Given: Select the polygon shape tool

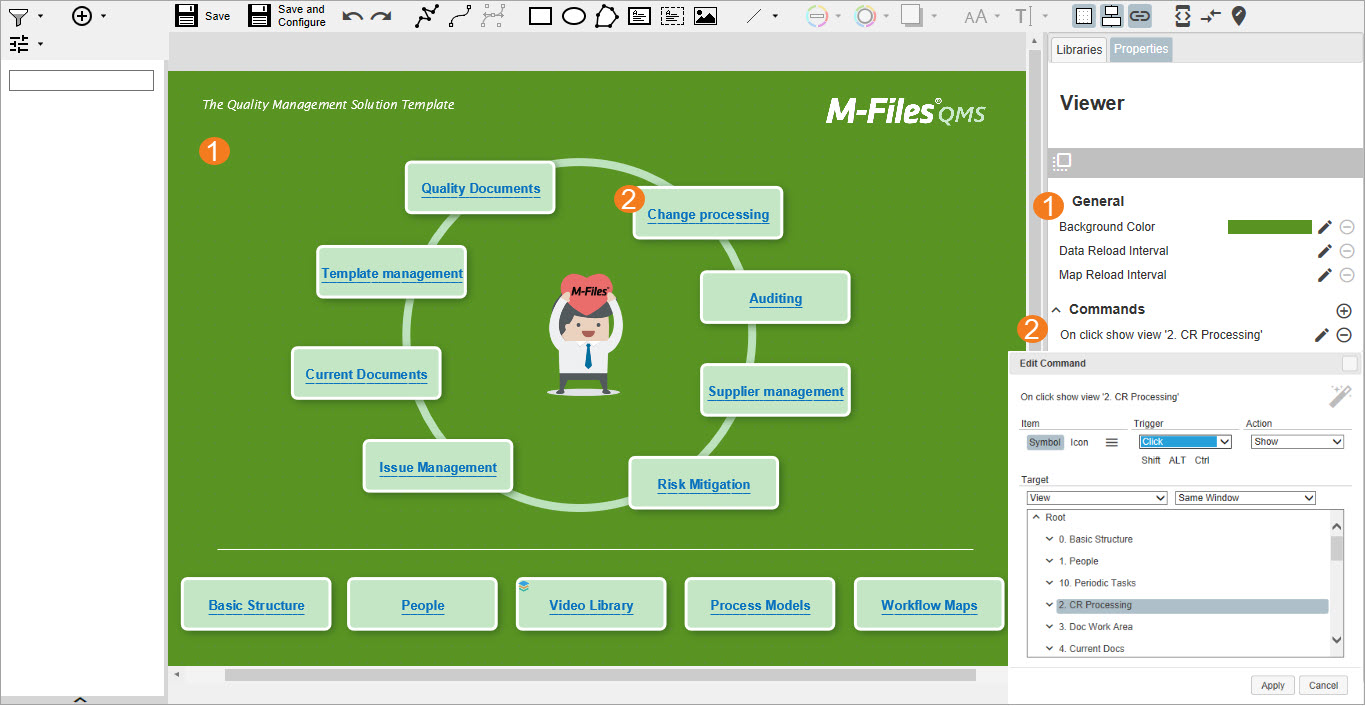Looking at the screenshot, I should click(x=606, y=16).
